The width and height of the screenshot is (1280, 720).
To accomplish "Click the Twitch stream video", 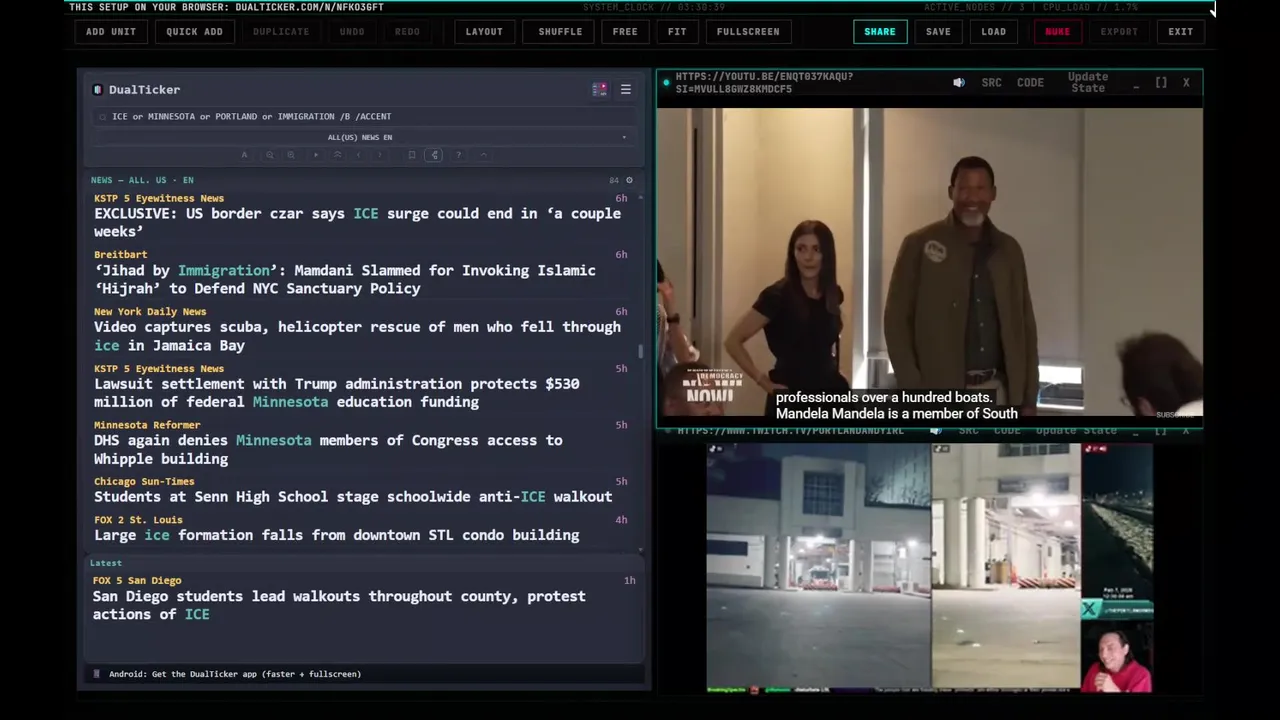I will pyautogui.click(x=930, y=568).
